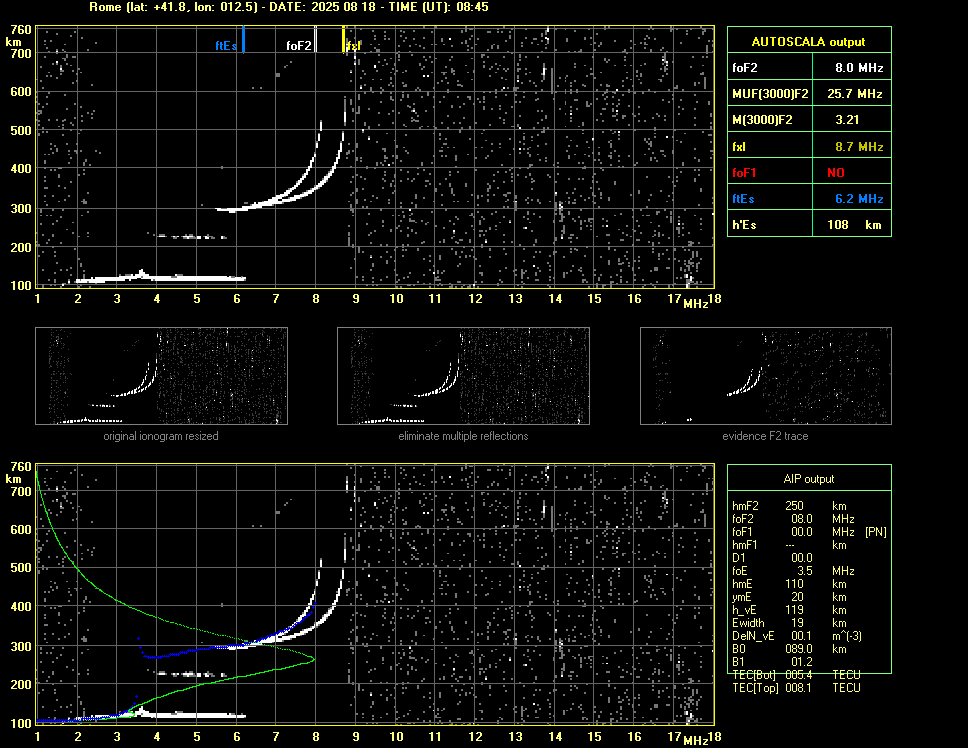Image resolution: width=968 pixels, height=748 pixels.
Task: Click the MHz axis label of lower ionogram
Action: click(695, 741)
